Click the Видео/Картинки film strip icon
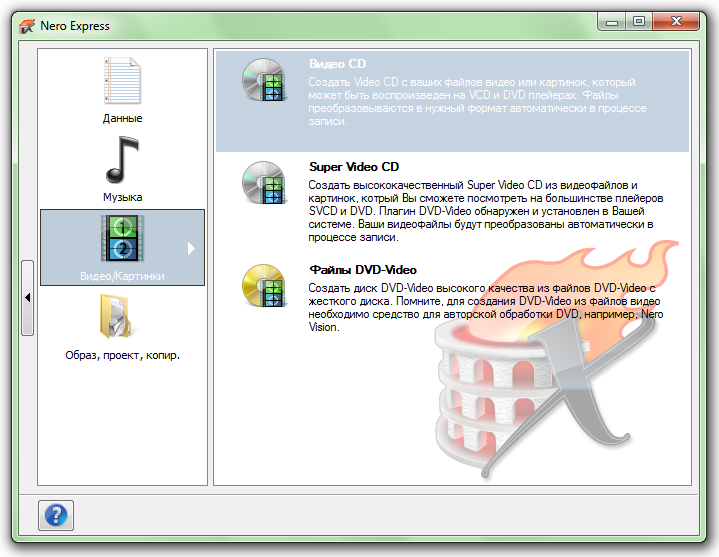Viewport: 719px width, 557px height. pos(122,238)
